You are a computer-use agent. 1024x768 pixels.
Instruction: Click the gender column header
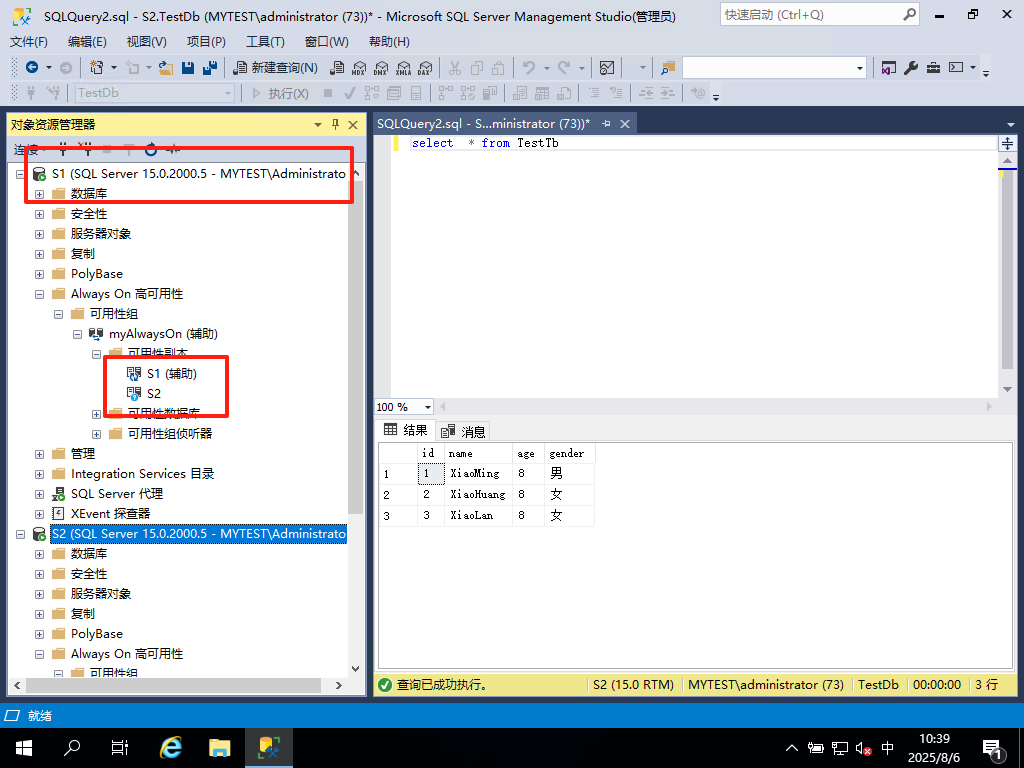(569, 453)
